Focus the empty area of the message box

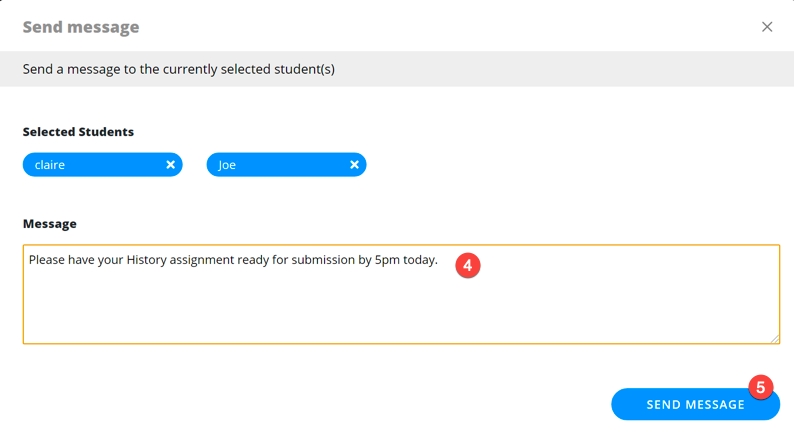400,310
